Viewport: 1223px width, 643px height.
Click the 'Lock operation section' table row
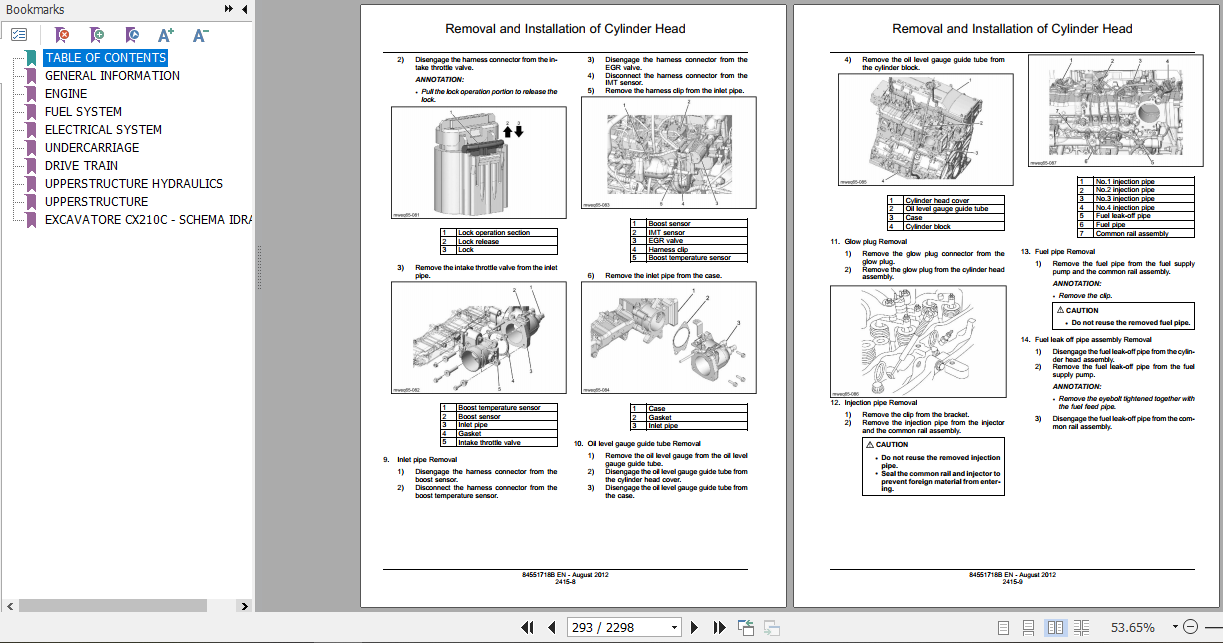coord(498,233)
